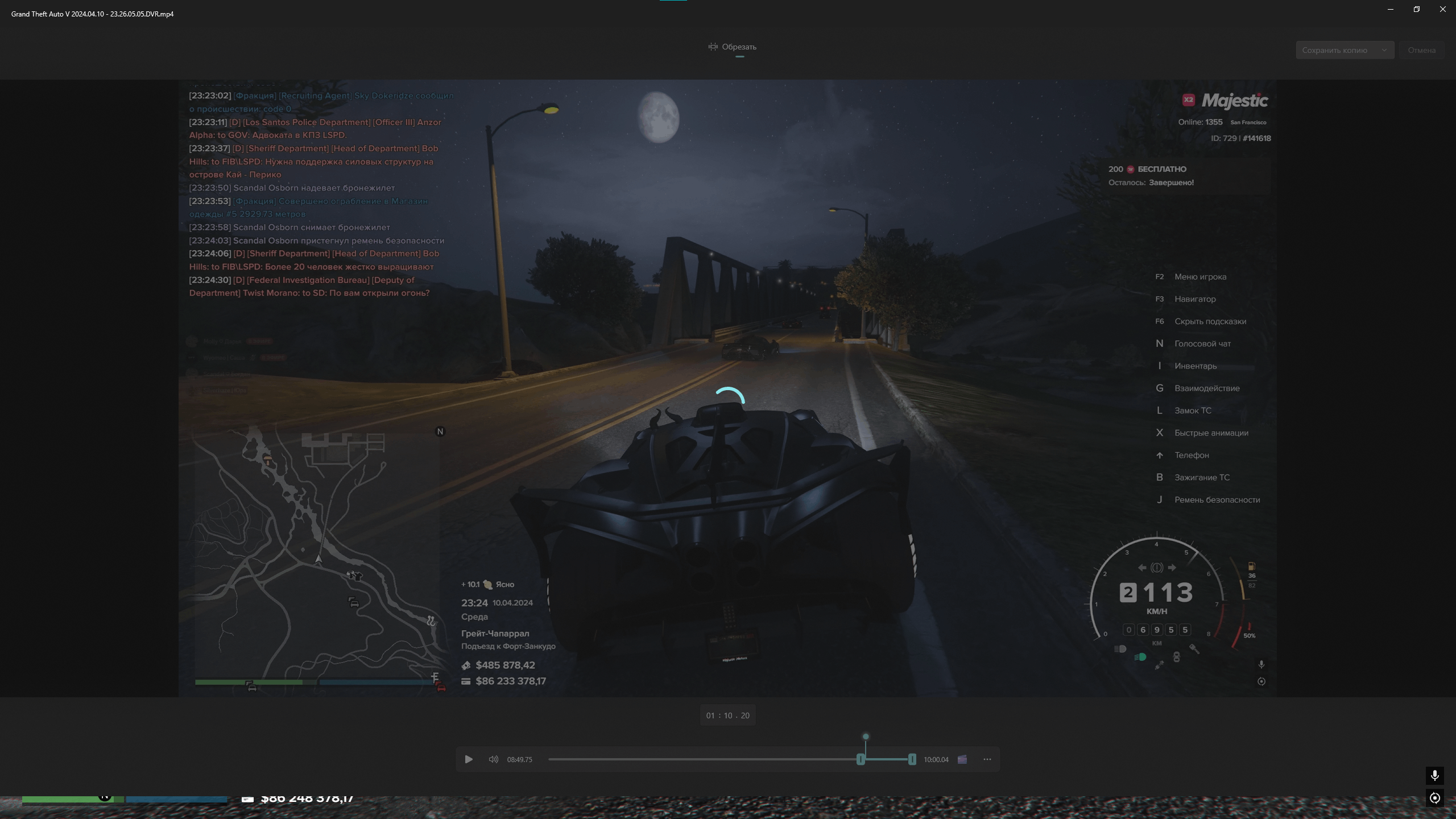The width and height of the screenshot is (1456, 819).
Task: Click the video preview frame
Action: pyautogui.click(x=727, y=388)
